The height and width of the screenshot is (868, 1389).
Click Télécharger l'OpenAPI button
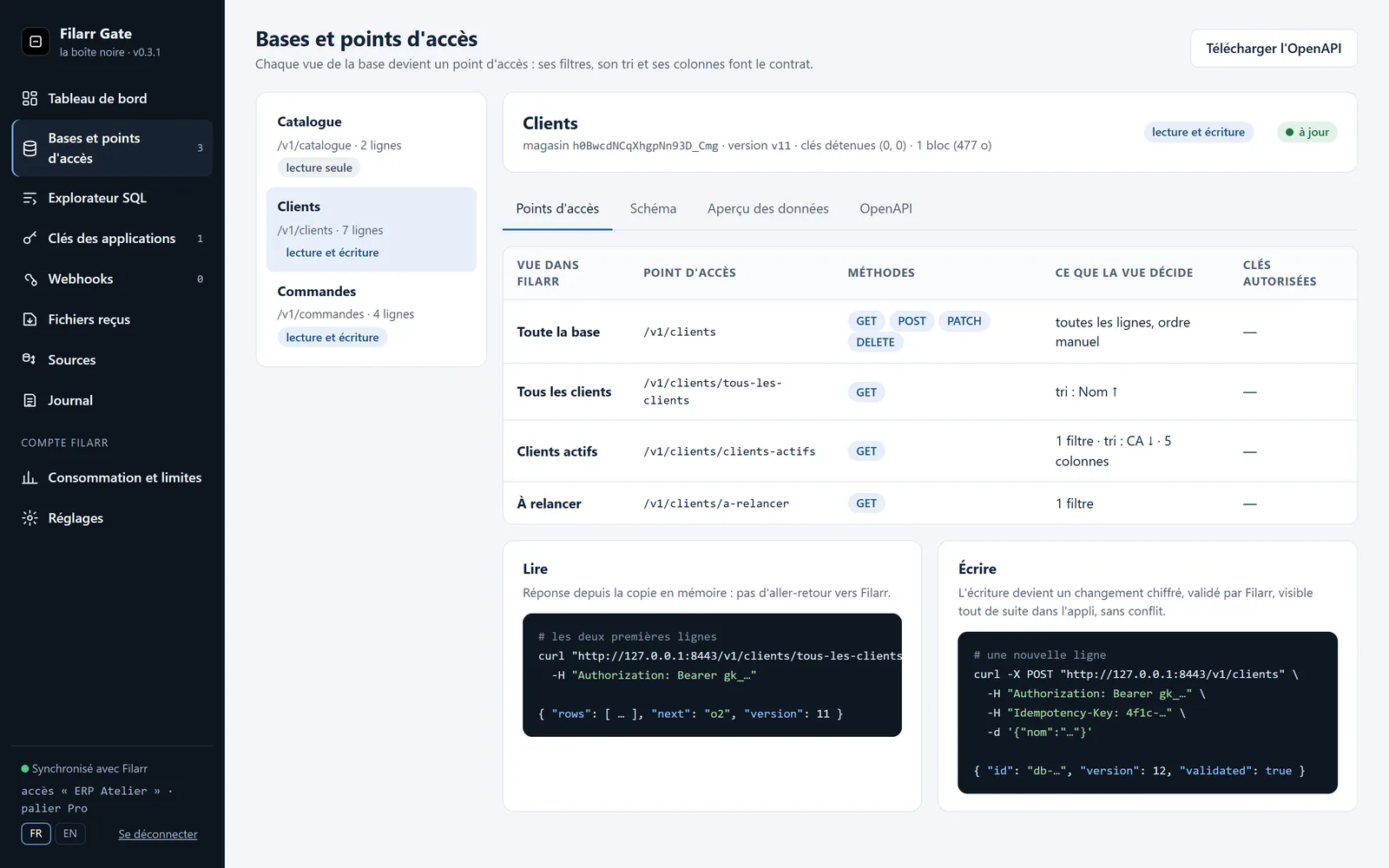tap(1274, 49)
